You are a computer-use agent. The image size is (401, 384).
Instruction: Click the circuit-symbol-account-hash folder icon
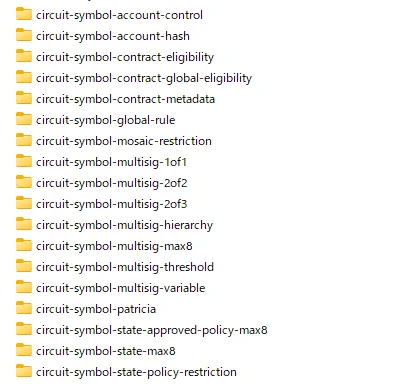pos(24,35)
